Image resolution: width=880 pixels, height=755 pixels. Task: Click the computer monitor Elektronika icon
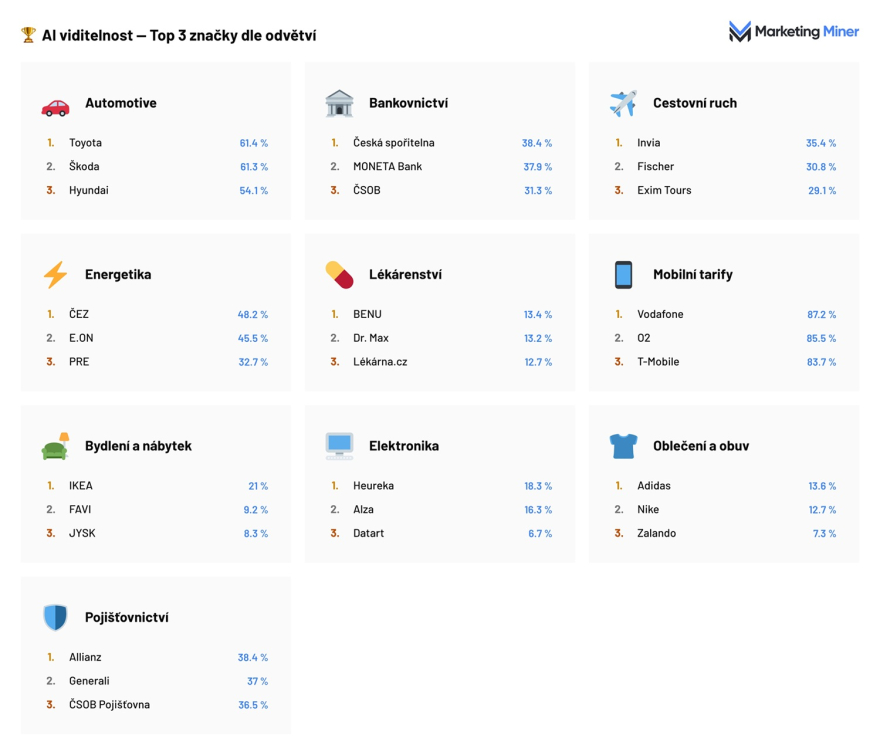point(339,446)
